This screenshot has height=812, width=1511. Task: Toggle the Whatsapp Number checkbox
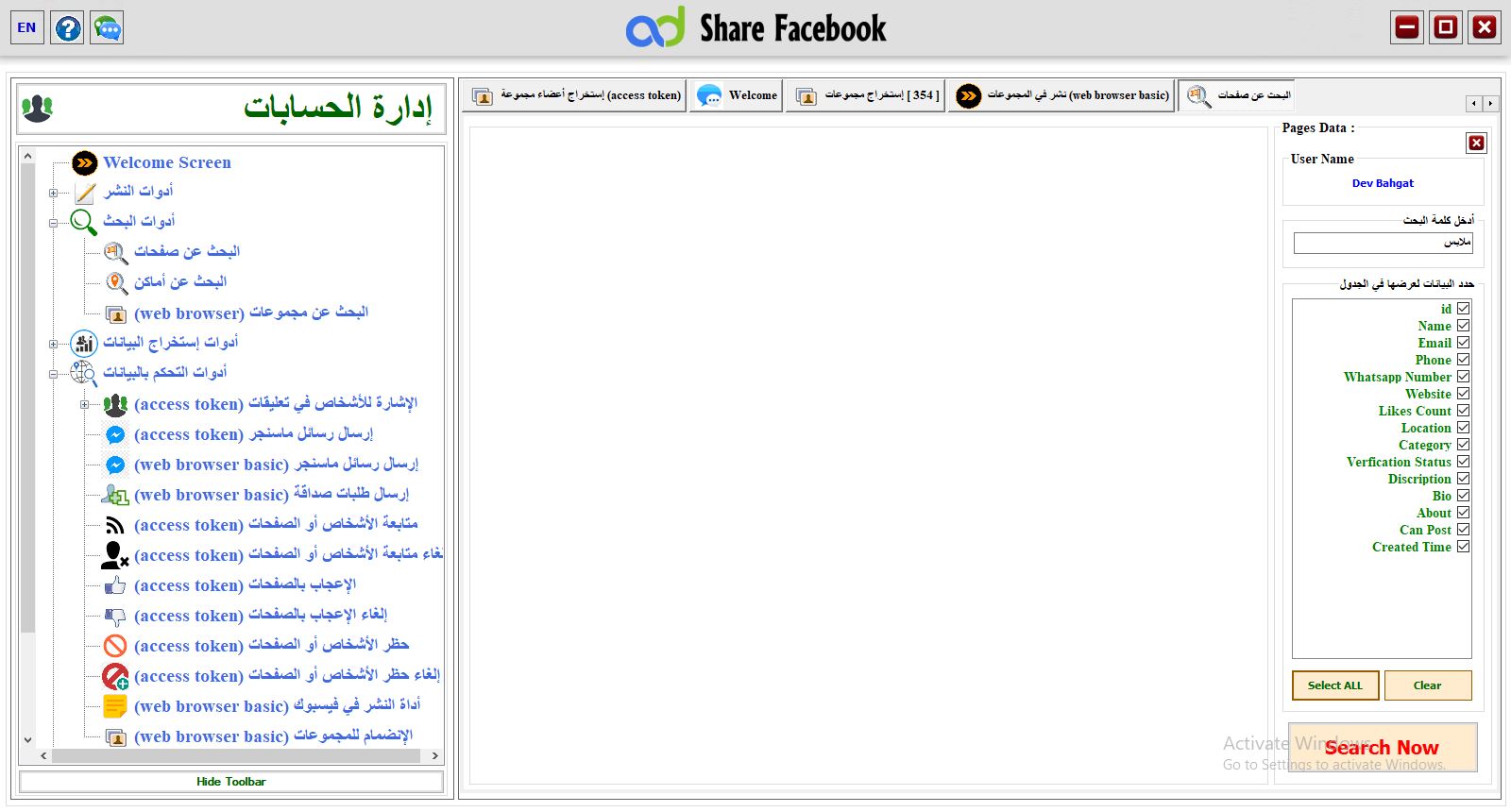(x=1463, y=377)
